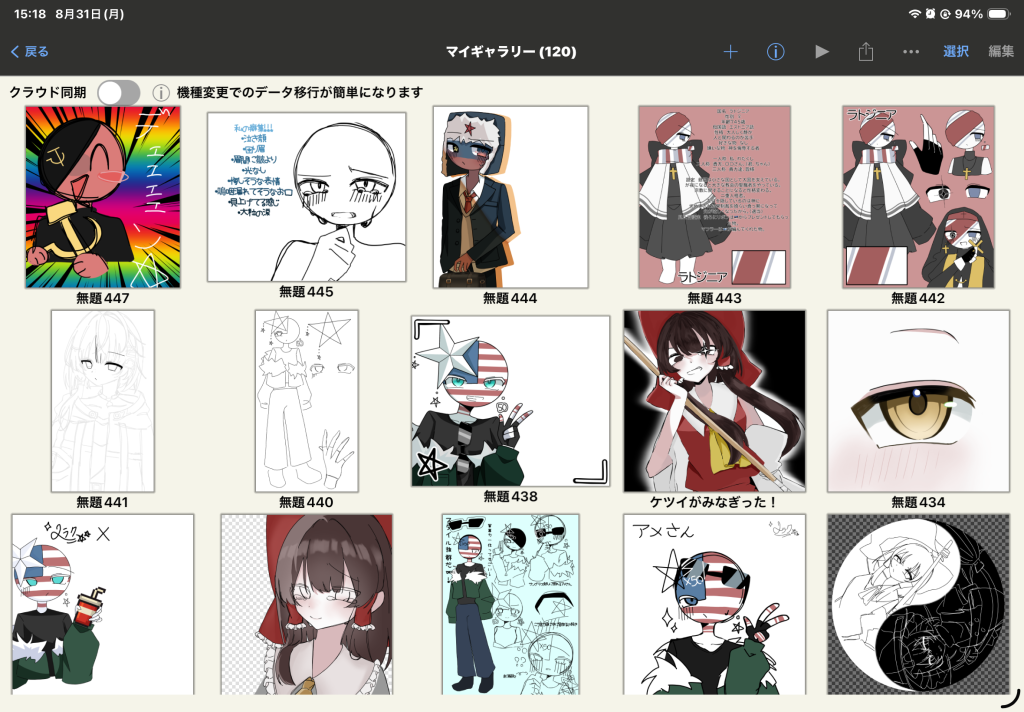The width and height of the screenshot is (1024, 712).
Task: Open the 無題434 golden eye artwork
Action: pos(918,401)
